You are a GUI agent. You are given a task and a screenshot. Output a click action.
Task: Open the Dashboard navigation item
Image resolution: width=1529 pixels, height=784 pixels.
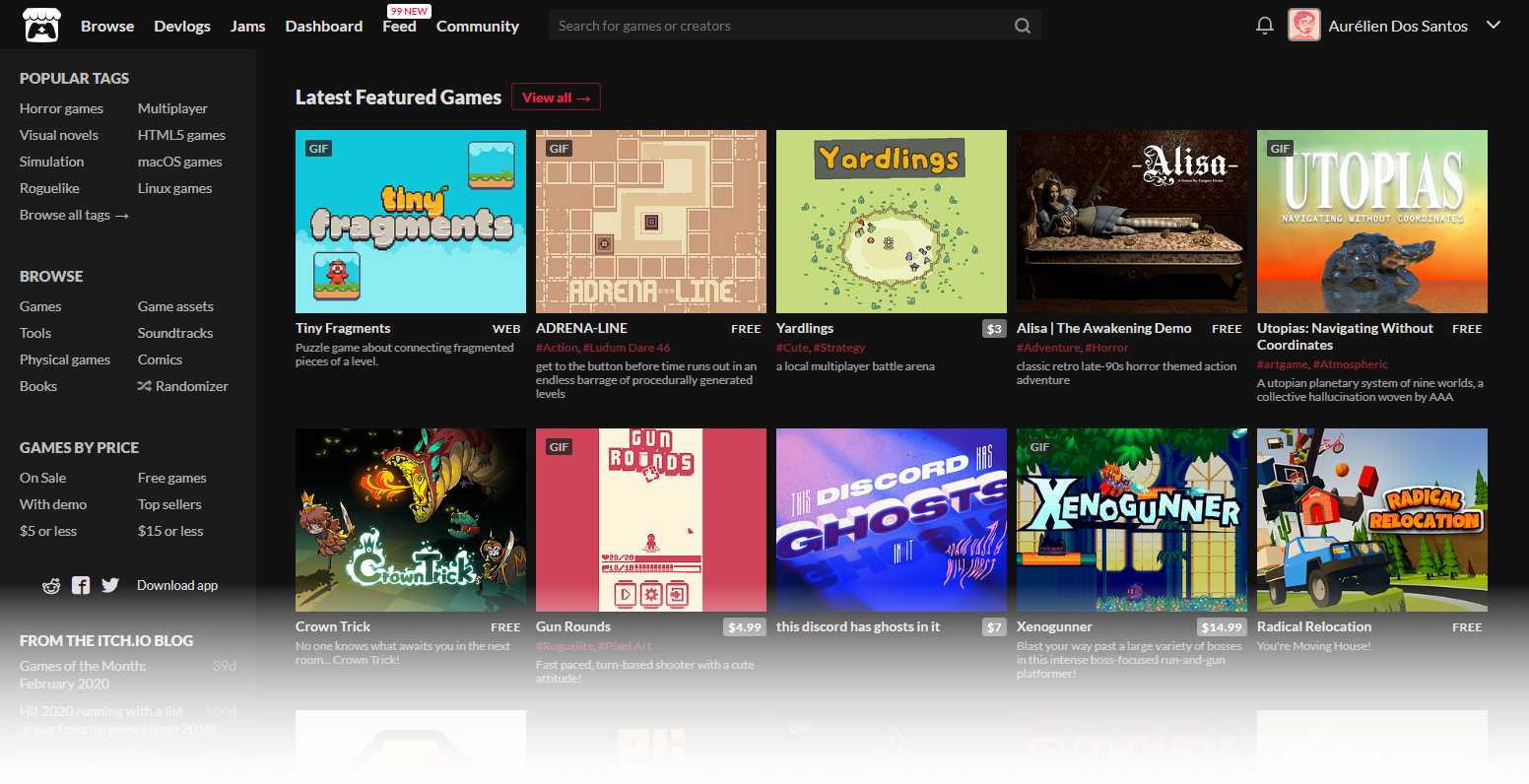point(324,26)
